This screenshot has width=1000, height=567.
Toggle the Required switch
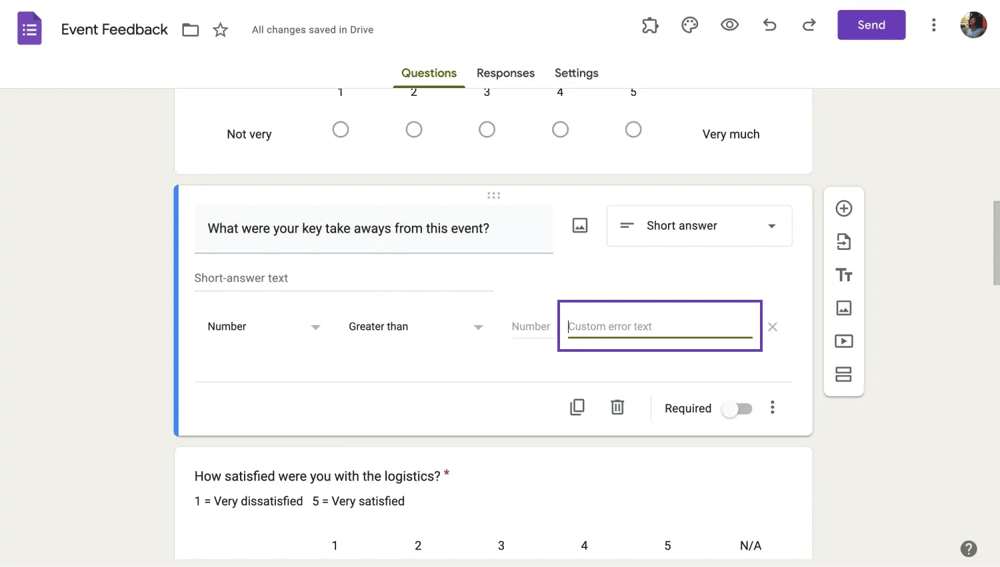[x=737, y=409]
